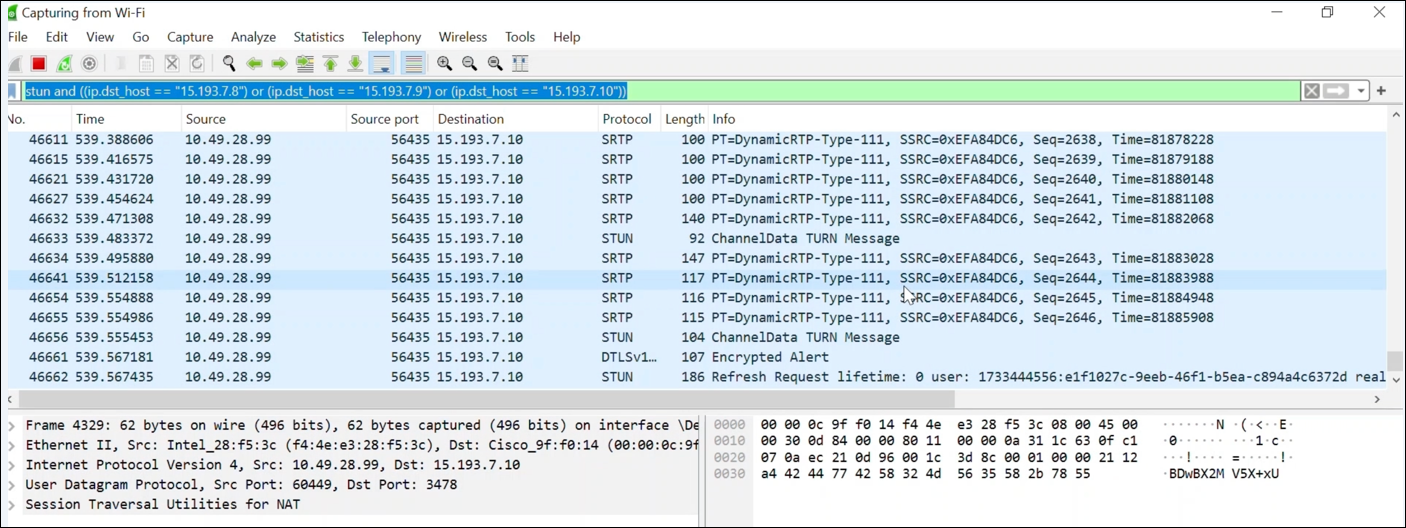Open capture options gear icon
Image resolution: width=1406 pixels, height=528 pixels.
[x=89, y=64]
